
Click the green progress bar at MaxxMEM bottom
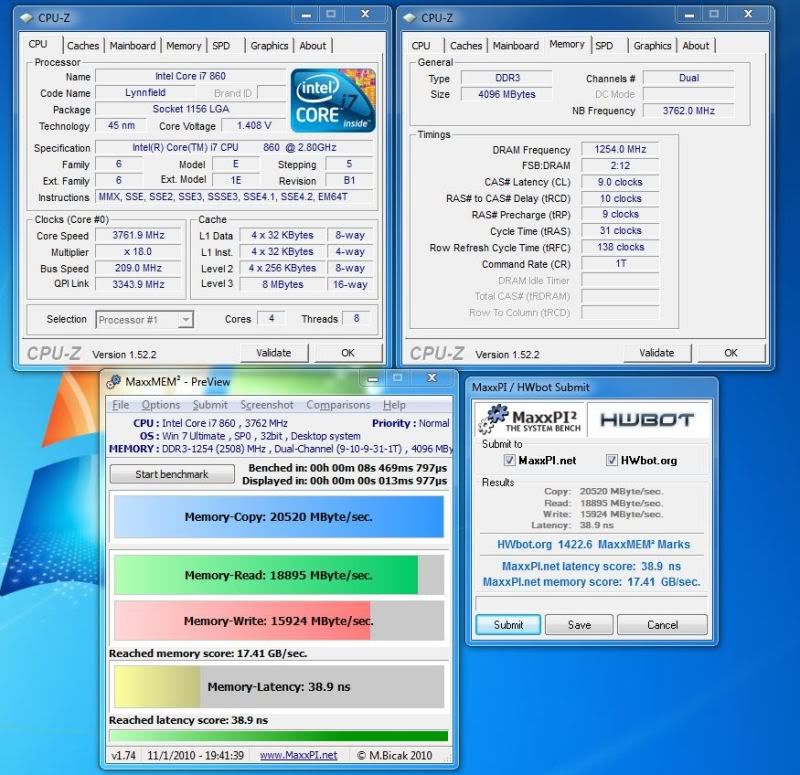click(279, 736)
